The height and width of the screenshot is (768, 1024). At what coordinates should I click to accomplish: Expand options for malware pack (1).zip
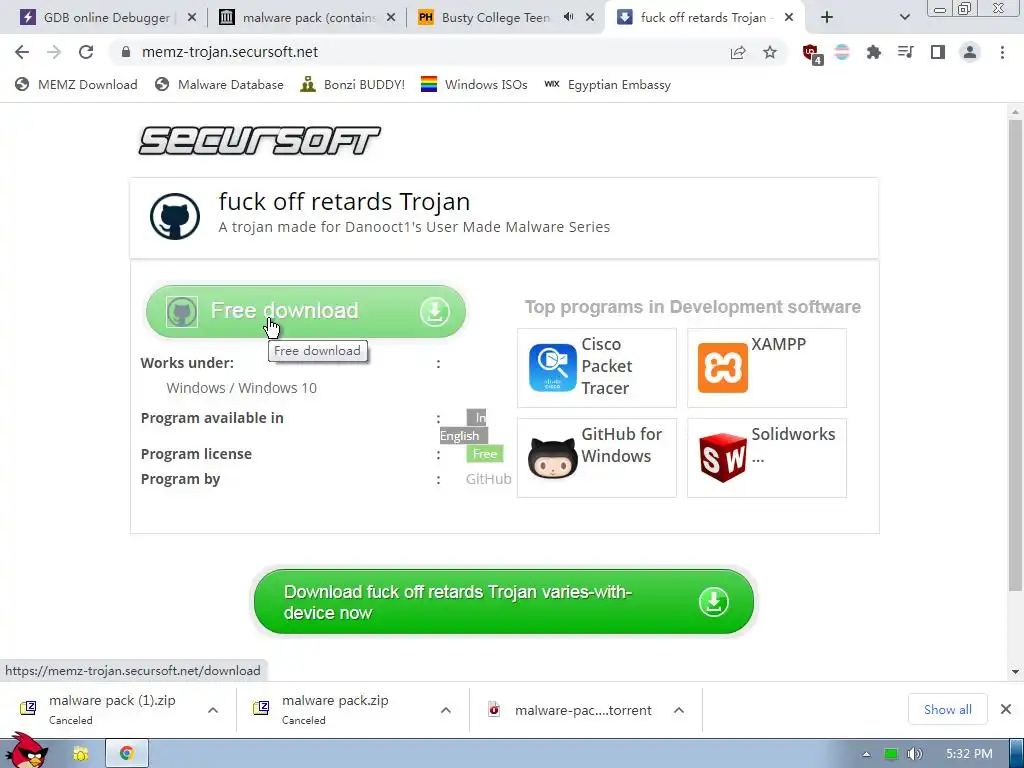click(213, 710)
